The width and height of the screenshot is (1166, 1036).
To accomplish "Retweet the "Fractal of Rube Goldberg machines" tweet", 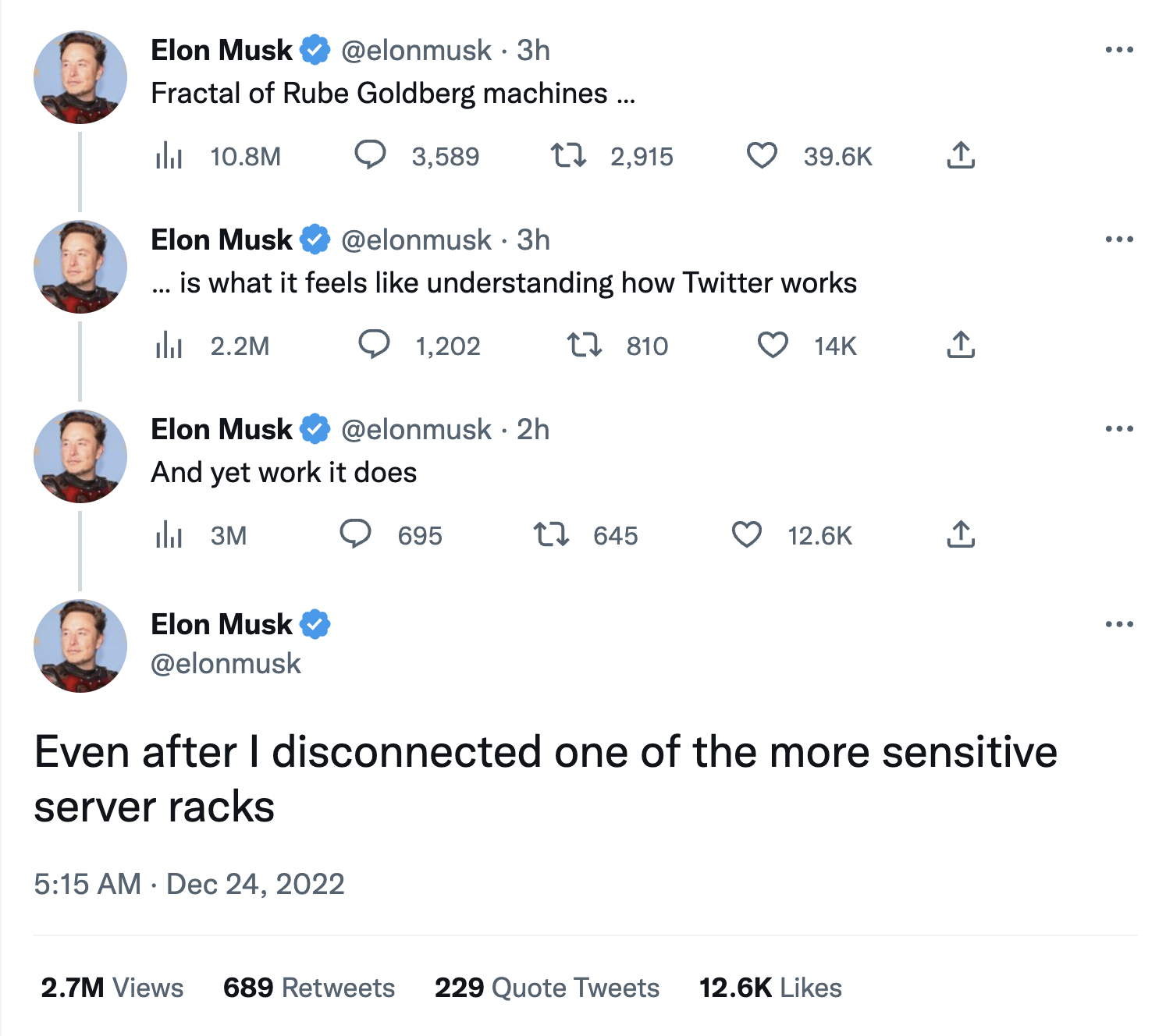I will click(568, 156).
